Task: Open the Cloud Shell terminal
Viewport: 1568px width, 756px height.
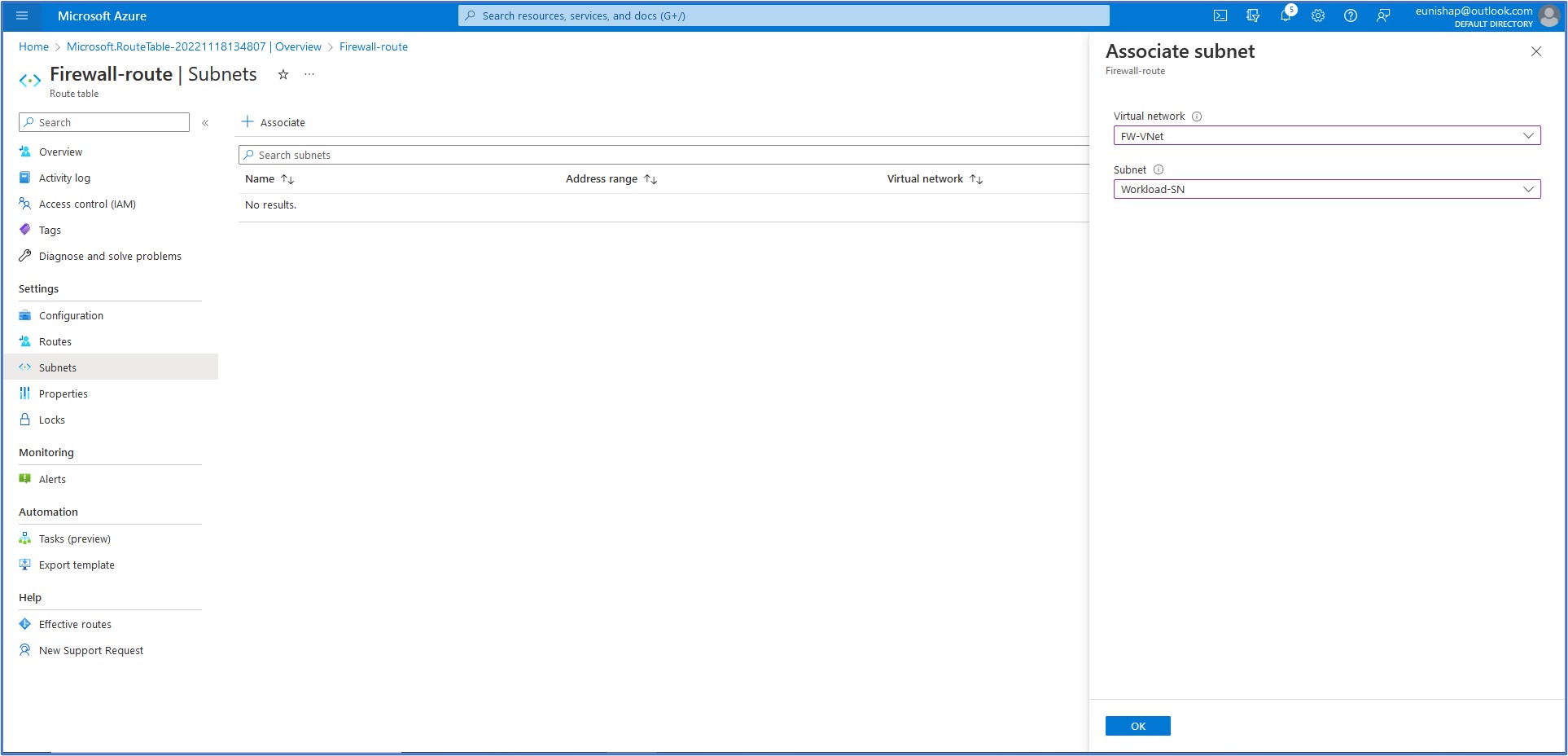Action: click(1220, 15)
